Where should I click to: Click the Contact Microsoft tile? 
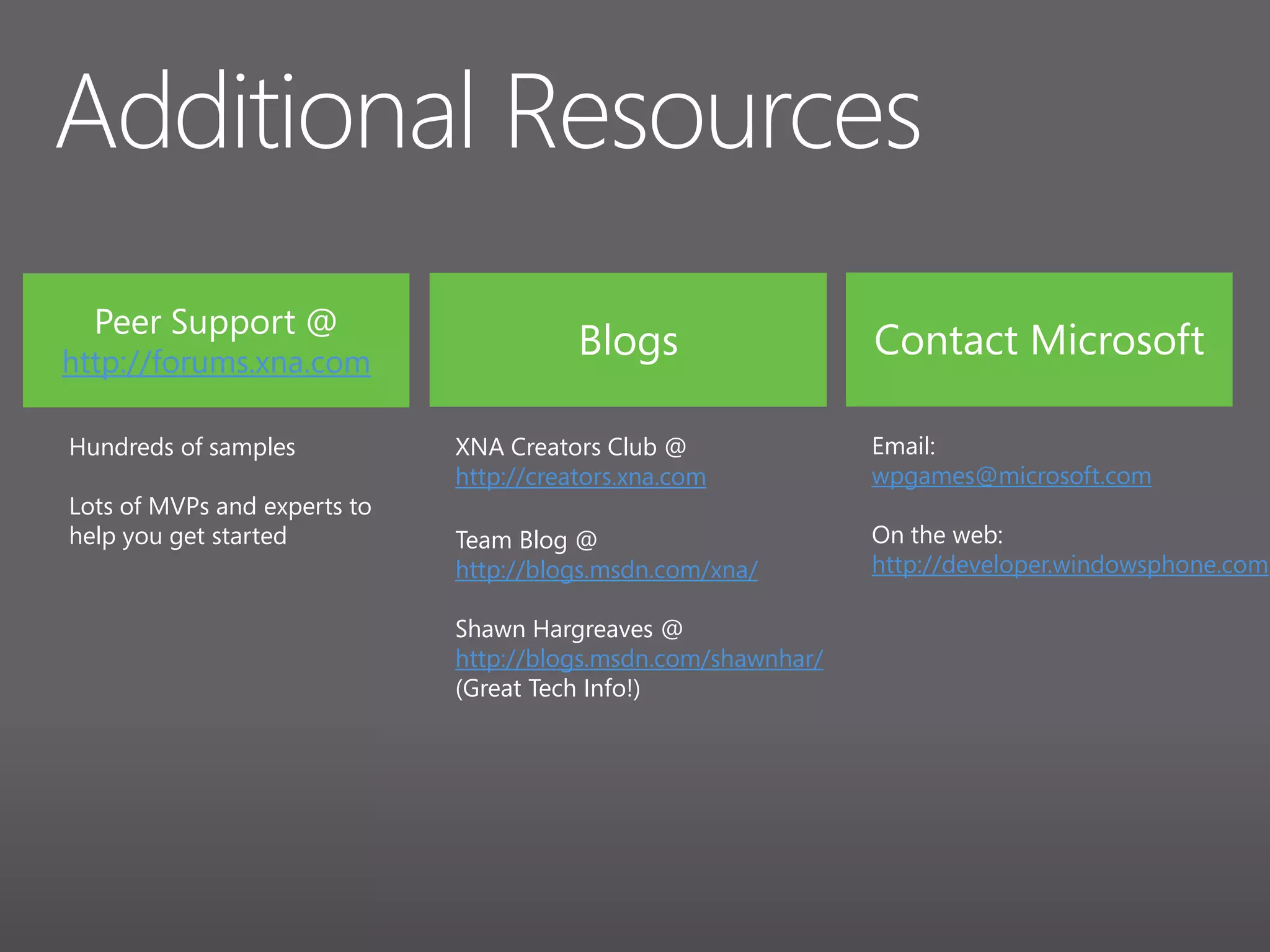point(1039,340)
